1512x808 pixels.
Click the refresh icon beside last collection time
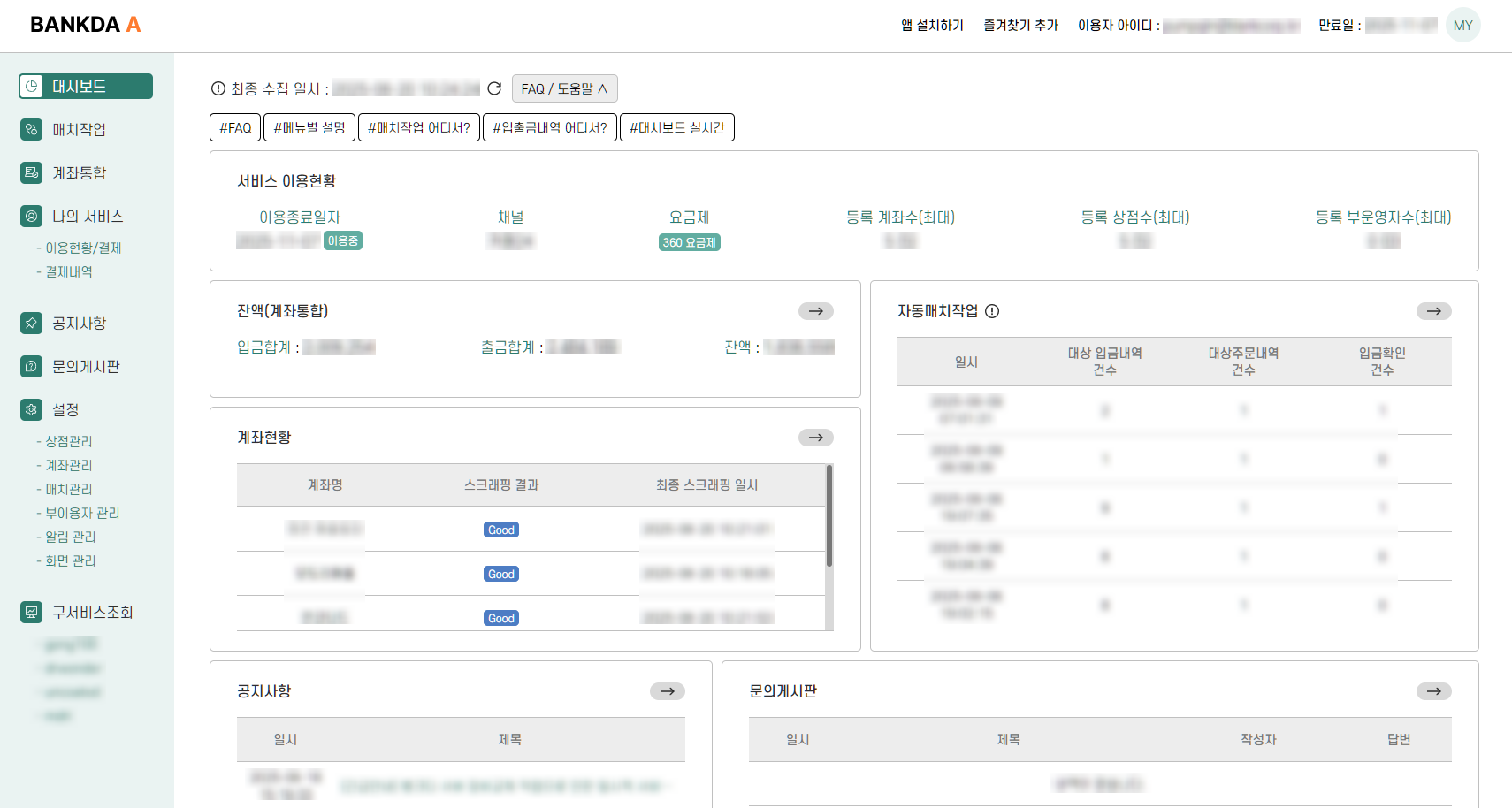pyautogui.click(x=494, y=88)
